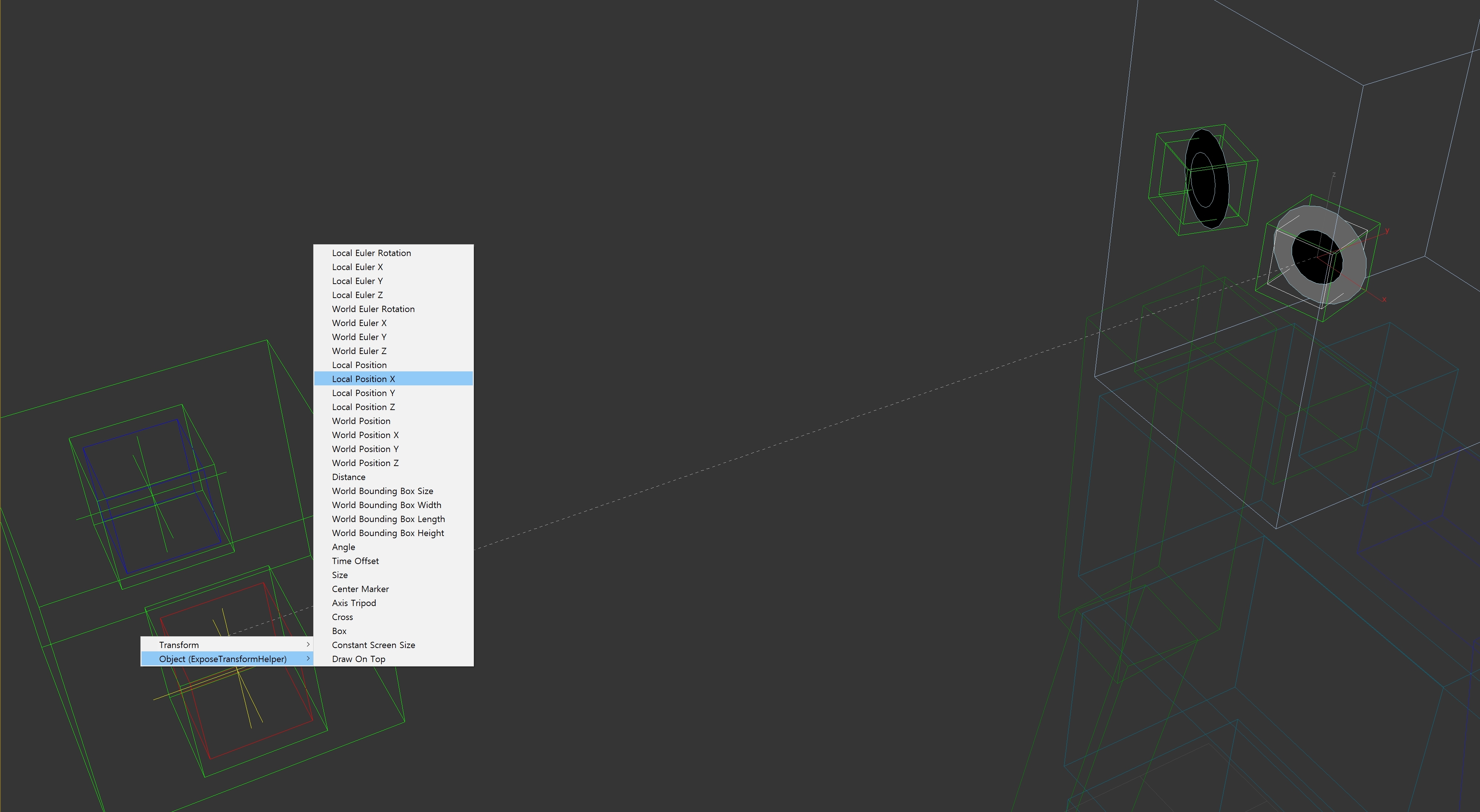Open the Transform submenu
1480x812 pixels.
tap(179, 645)
